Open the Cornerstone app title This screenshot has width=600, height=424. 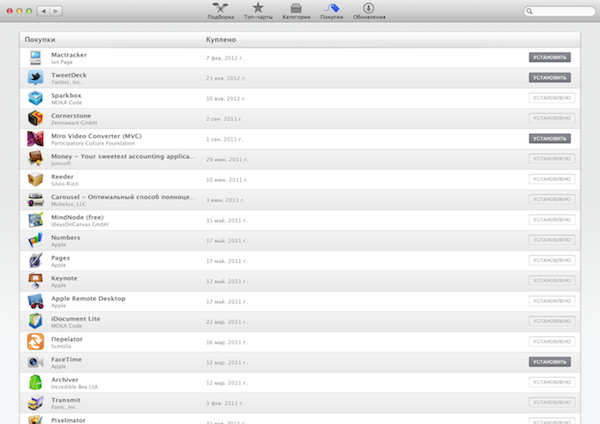(71, 116)
